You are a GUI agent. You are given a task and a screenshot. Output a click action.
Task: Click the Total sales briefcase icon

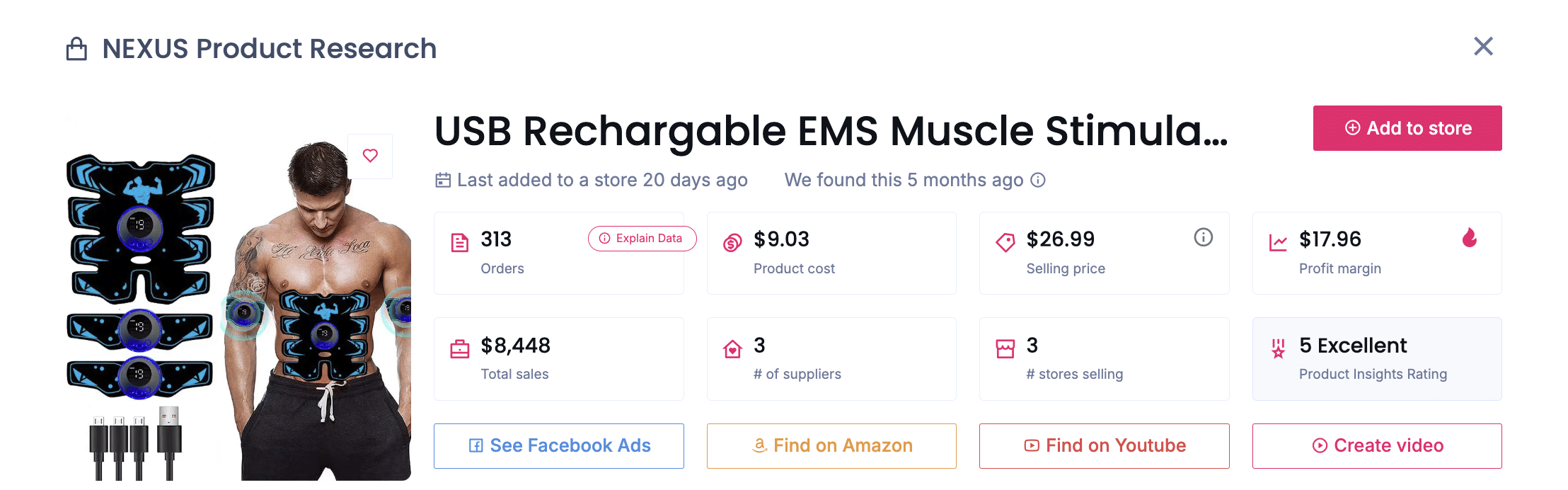[460, 349]
